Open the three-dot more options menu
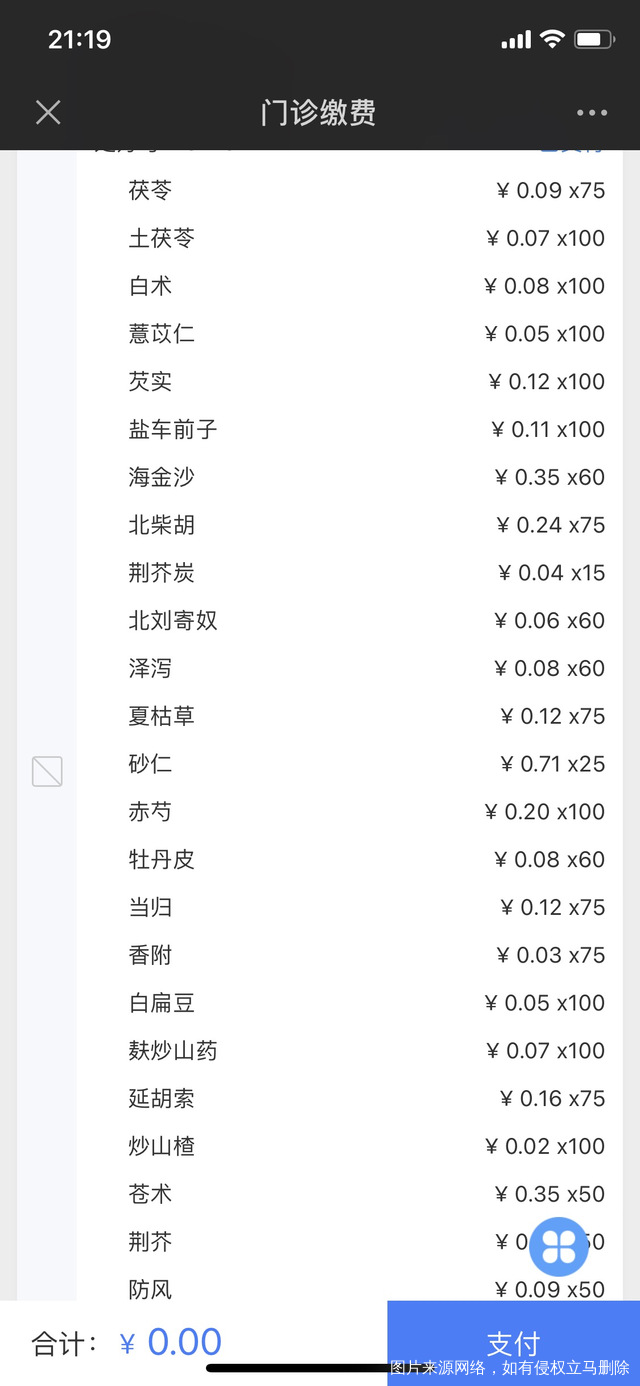This screenshot has width=640, height=1386. pyautogui.click(x=592, y=113)
